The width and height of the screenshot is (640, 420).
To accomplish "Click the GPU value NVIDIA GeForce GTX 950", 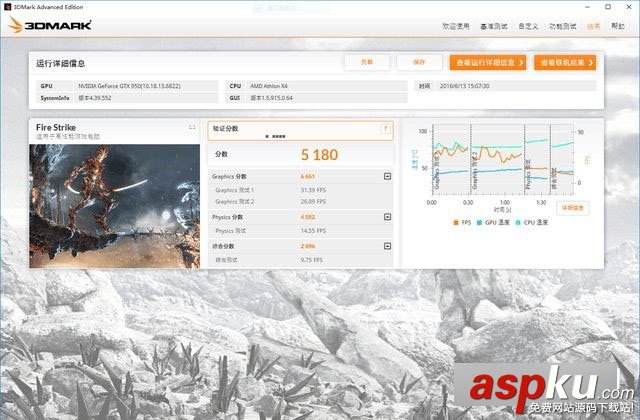I will point(129,86).
